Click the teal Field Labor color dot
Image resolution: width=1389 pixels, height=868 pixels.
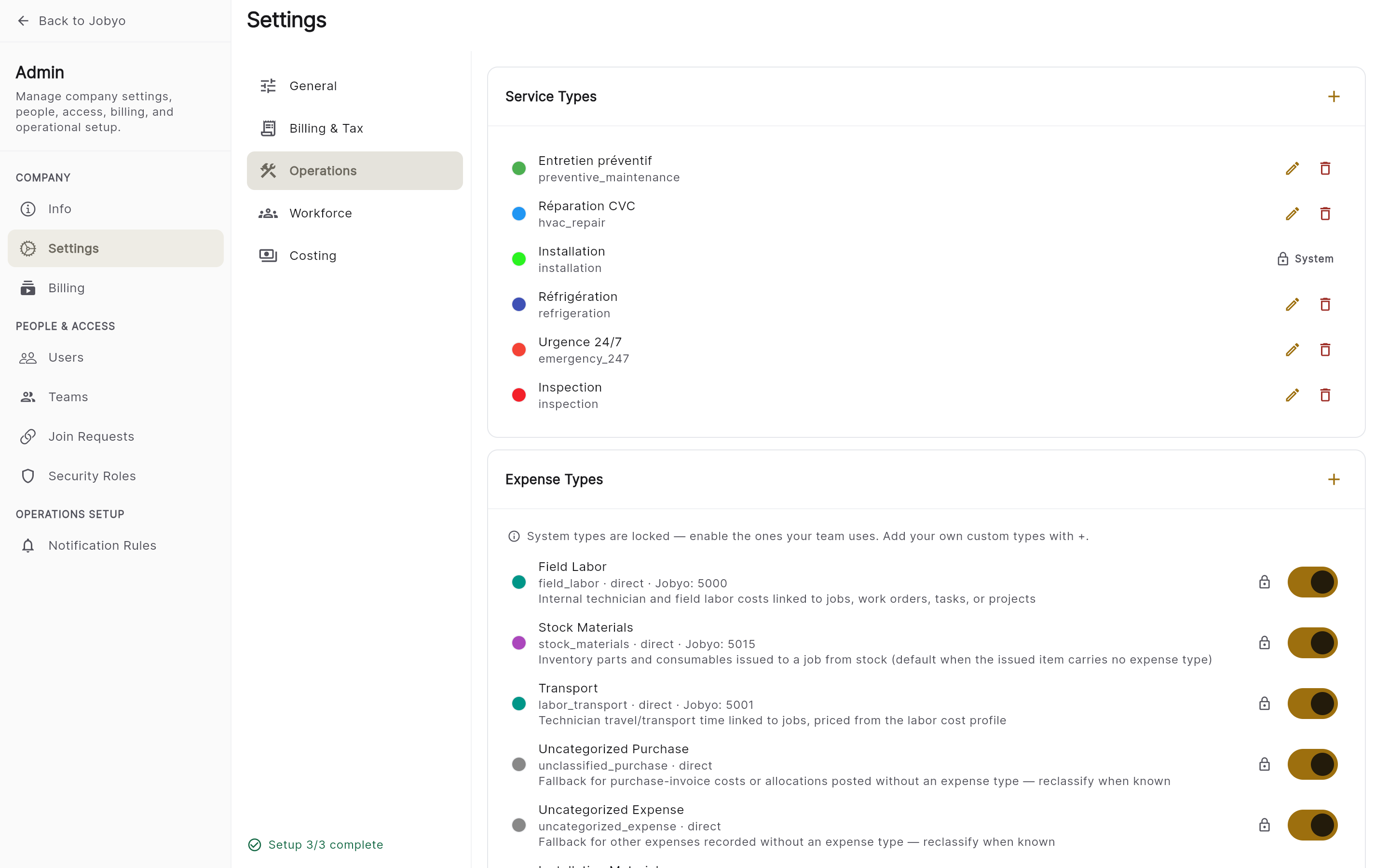point(518,582)
